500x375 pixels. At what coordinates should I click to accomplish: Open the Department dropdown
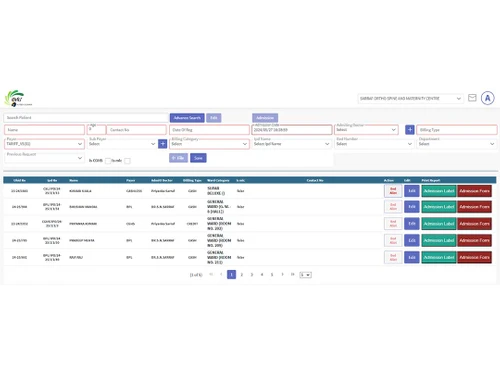[x=457, y=144]
